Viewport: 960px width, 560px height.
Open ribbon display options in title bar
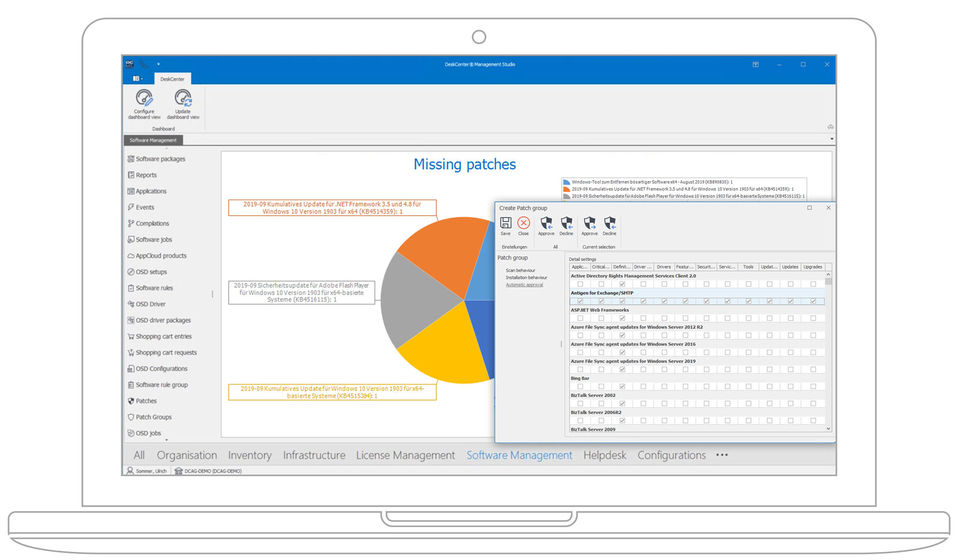point(756,64)
